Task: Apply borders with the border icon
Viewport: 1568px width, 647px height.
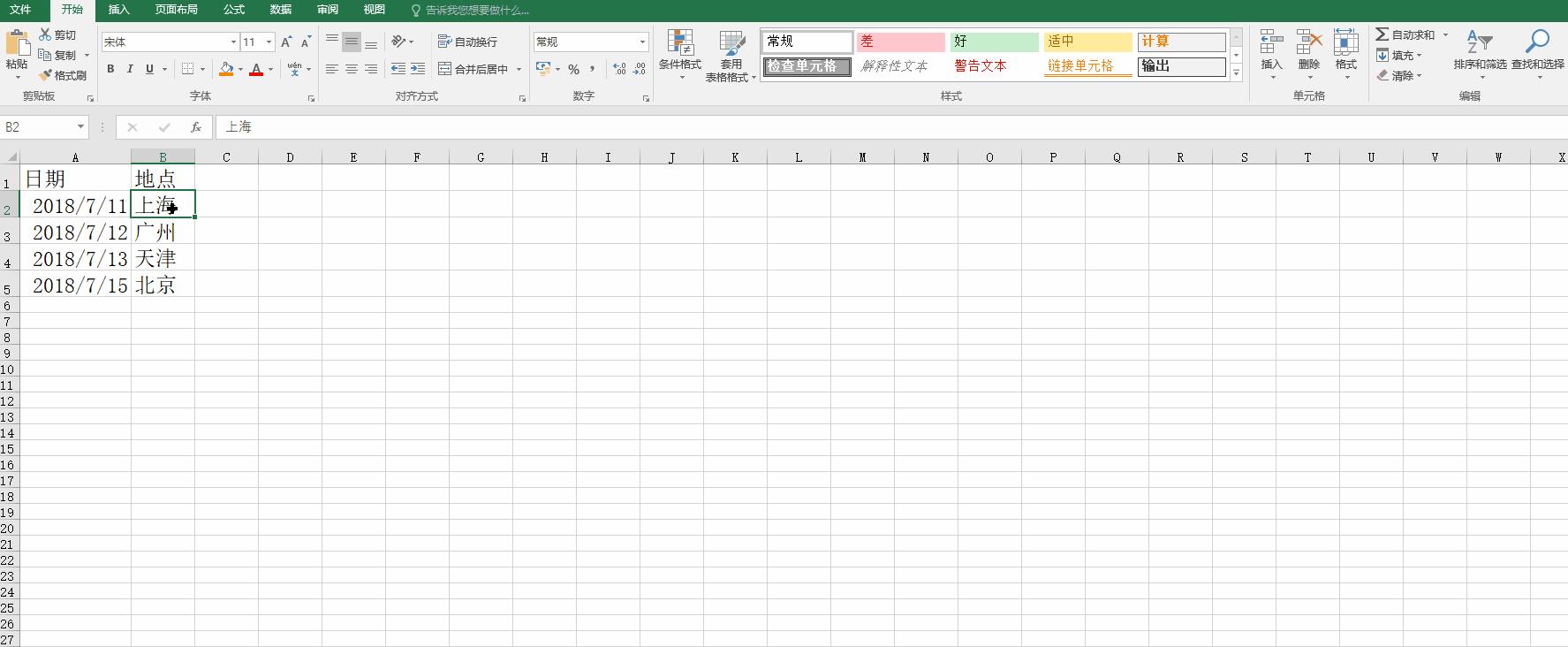Action: click(x=187, y=69)
